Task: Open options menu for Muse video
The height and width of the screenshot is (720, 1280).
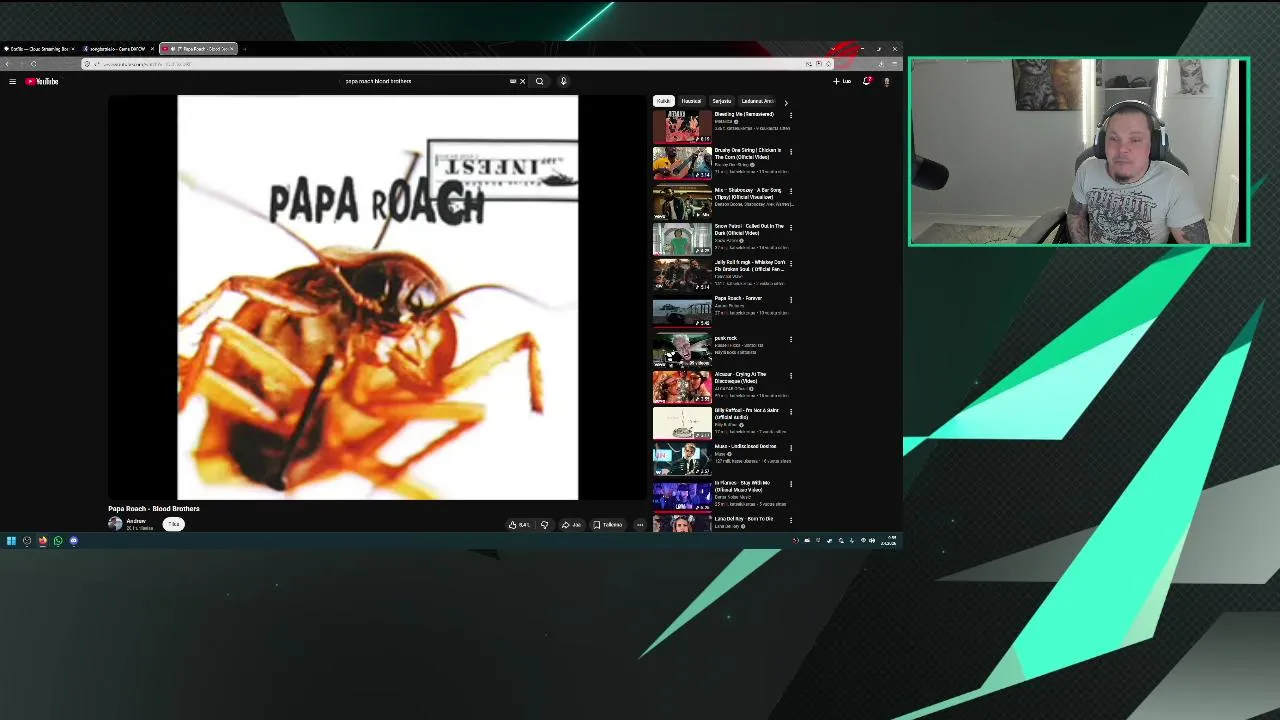Action: (791, 448)
